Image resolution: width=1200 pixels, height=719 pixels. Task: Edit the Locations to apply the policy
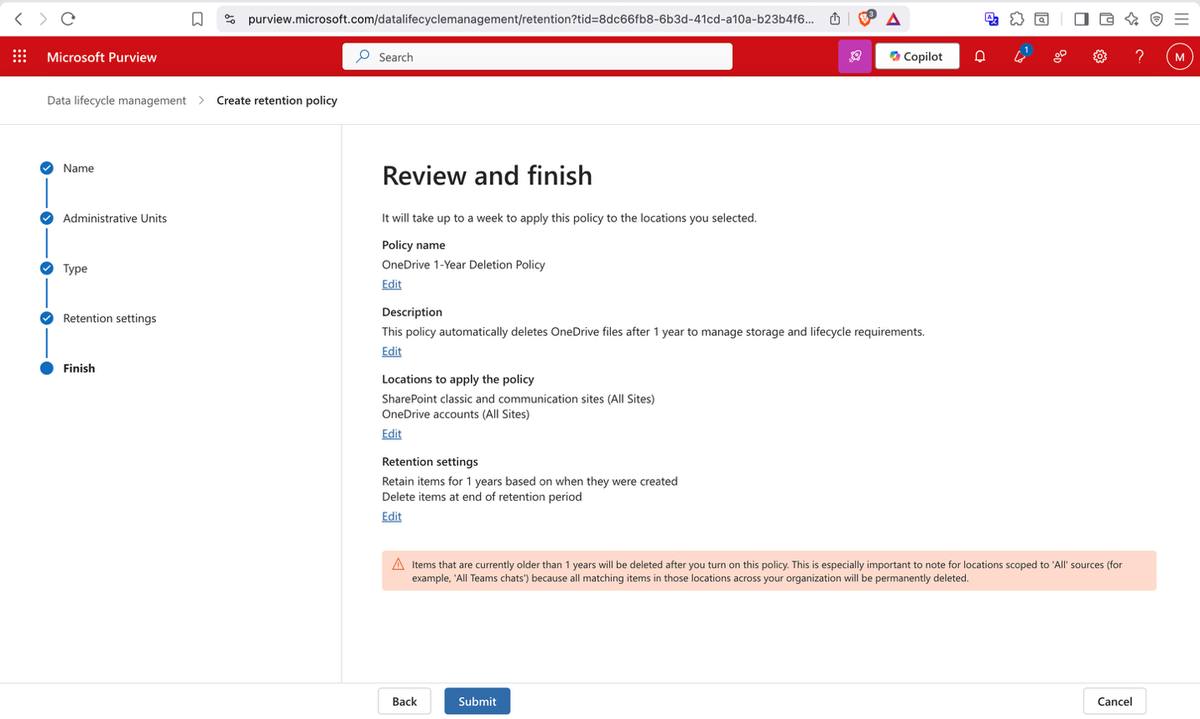point(391,434)
